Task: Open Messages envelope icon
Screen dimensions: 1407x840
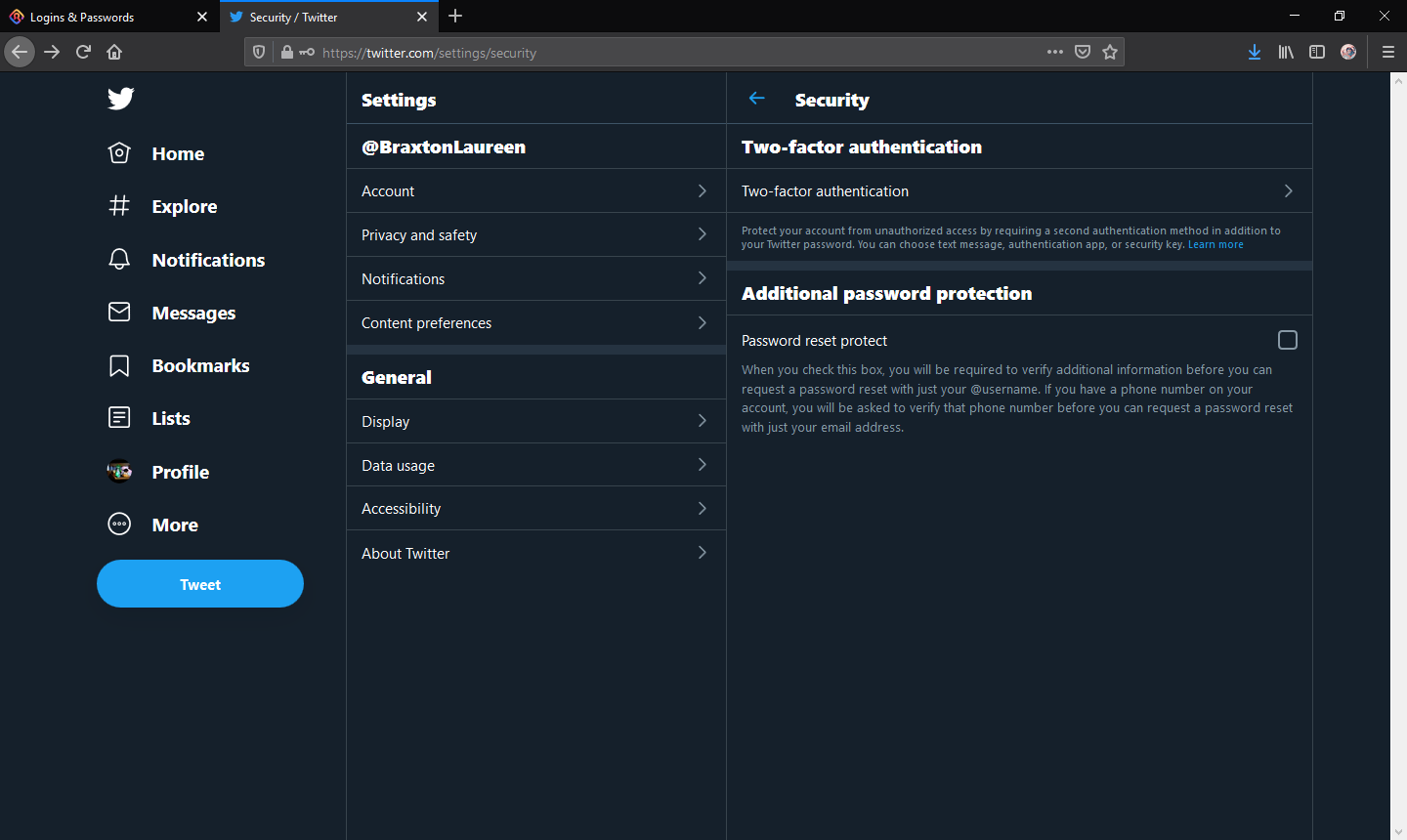Action: 119,312
